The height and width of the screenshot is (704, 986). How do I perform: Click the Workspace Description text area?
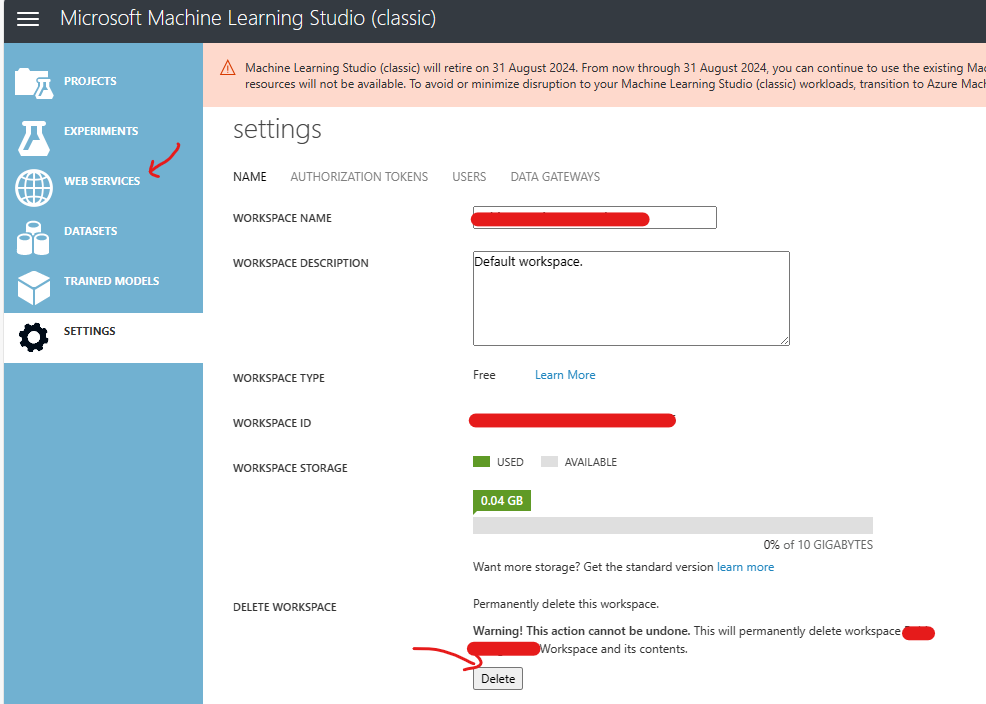631,299
